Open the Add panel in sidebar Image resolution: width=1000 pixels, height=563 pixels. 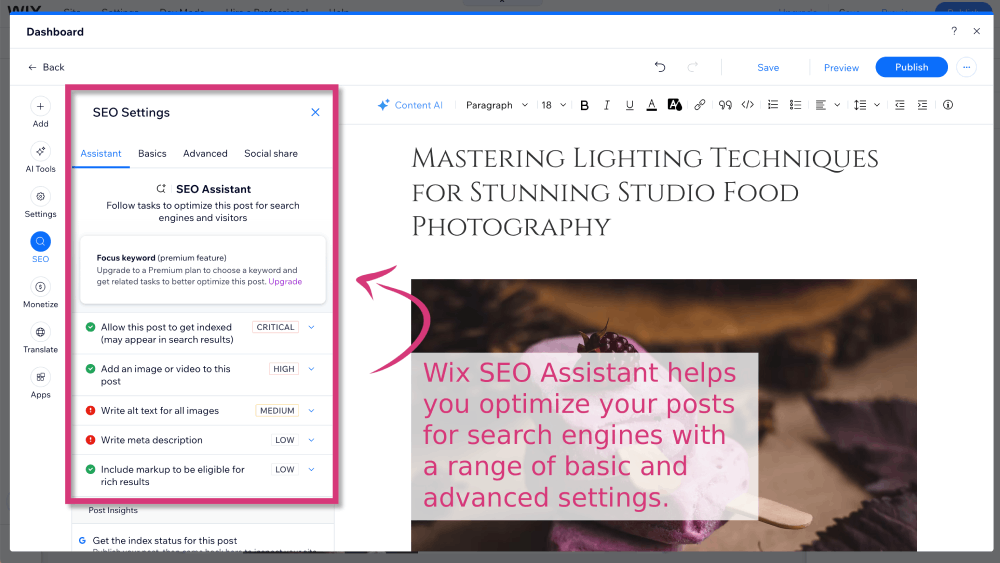point(40,113)
